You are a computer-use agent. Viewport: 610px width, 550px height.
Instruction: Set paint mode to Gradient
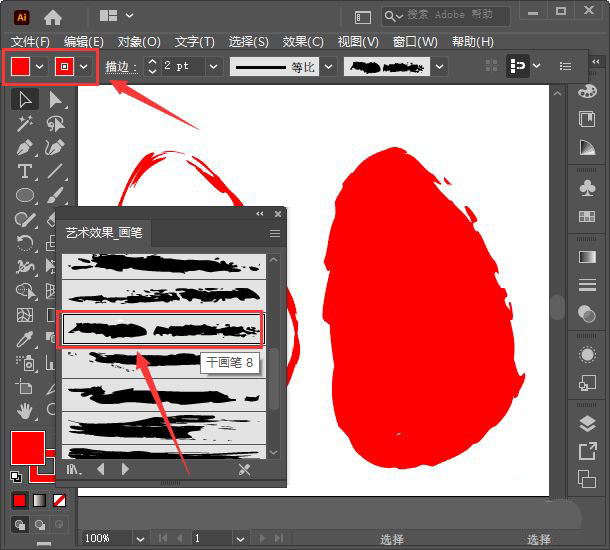(x=39, y=501)
